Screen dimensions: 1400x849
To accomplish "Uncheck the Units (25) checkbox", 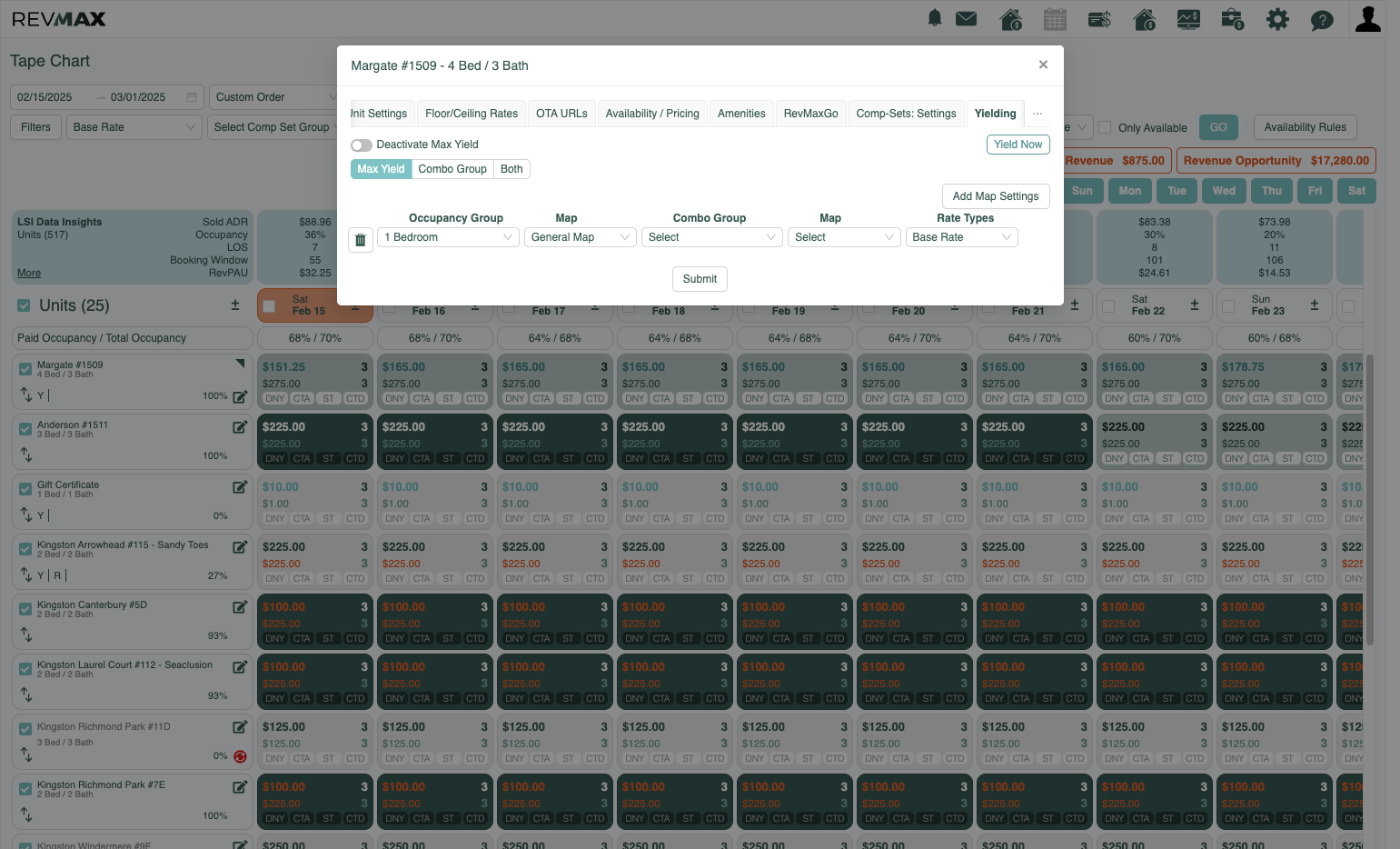I will coord(24,305).
